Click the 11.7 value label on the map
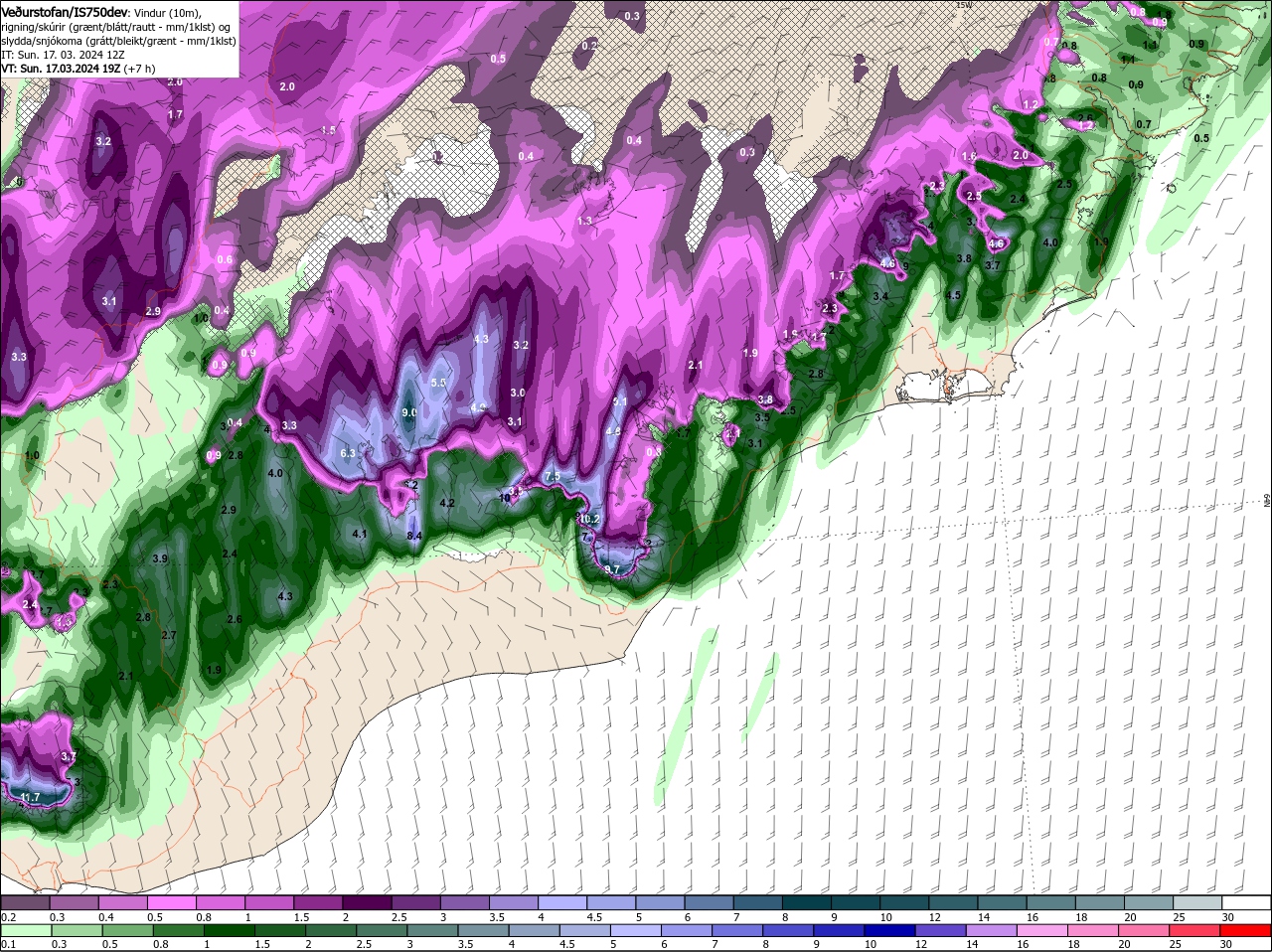 [x=30, y=797]
